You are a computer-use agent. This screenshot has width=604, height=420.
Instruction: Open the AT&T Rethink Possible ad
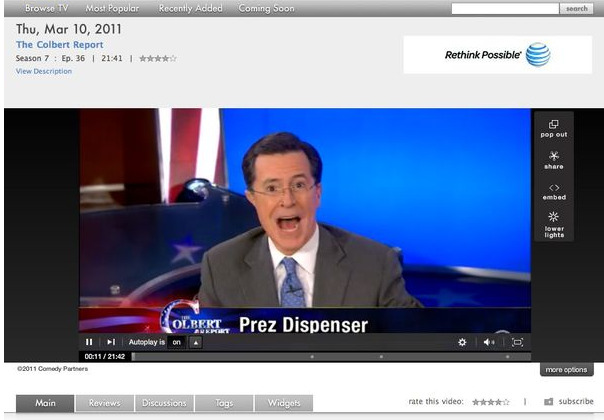(x=498, y=55)
